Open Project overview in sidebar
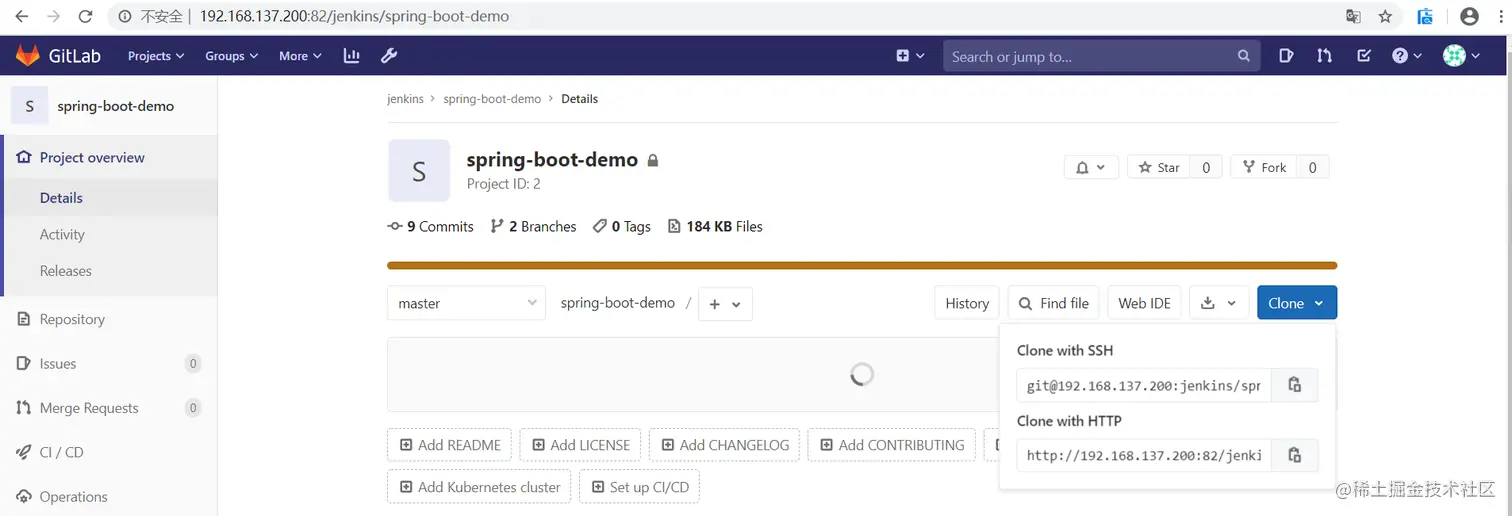 [92, 157]
